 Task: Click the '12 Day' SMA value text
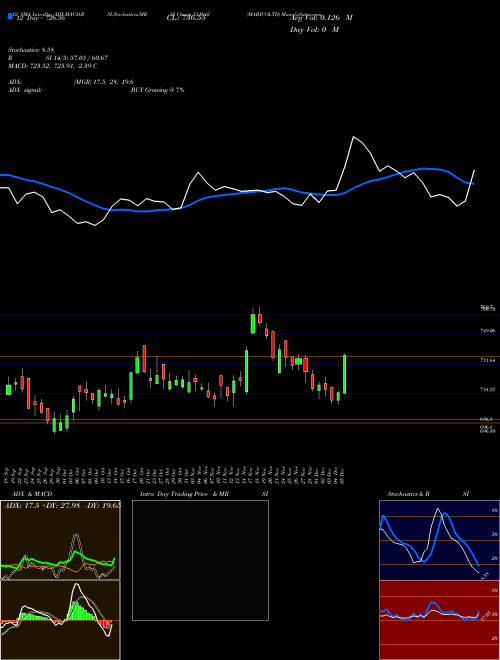tap(40, 18)
